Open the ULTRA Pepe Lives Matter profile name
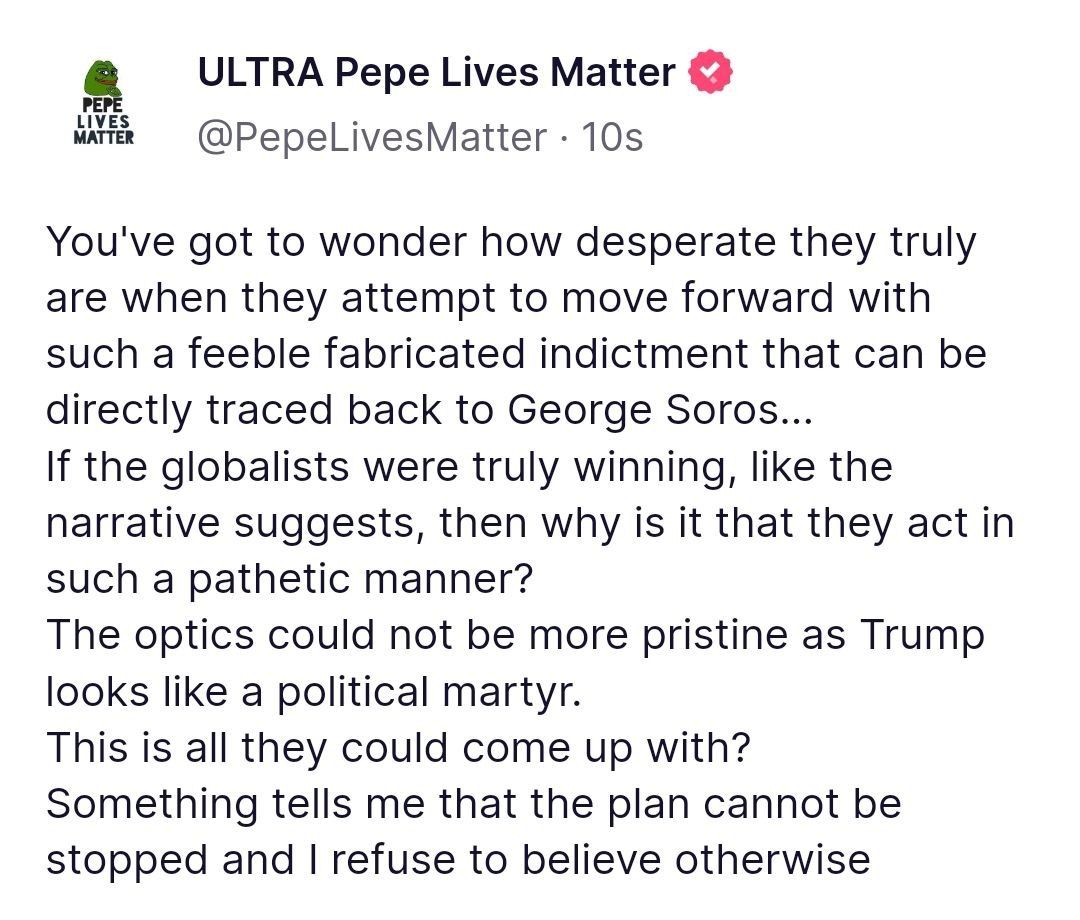1080x920 pixels. pyautogui.click(x=437, y=72)
